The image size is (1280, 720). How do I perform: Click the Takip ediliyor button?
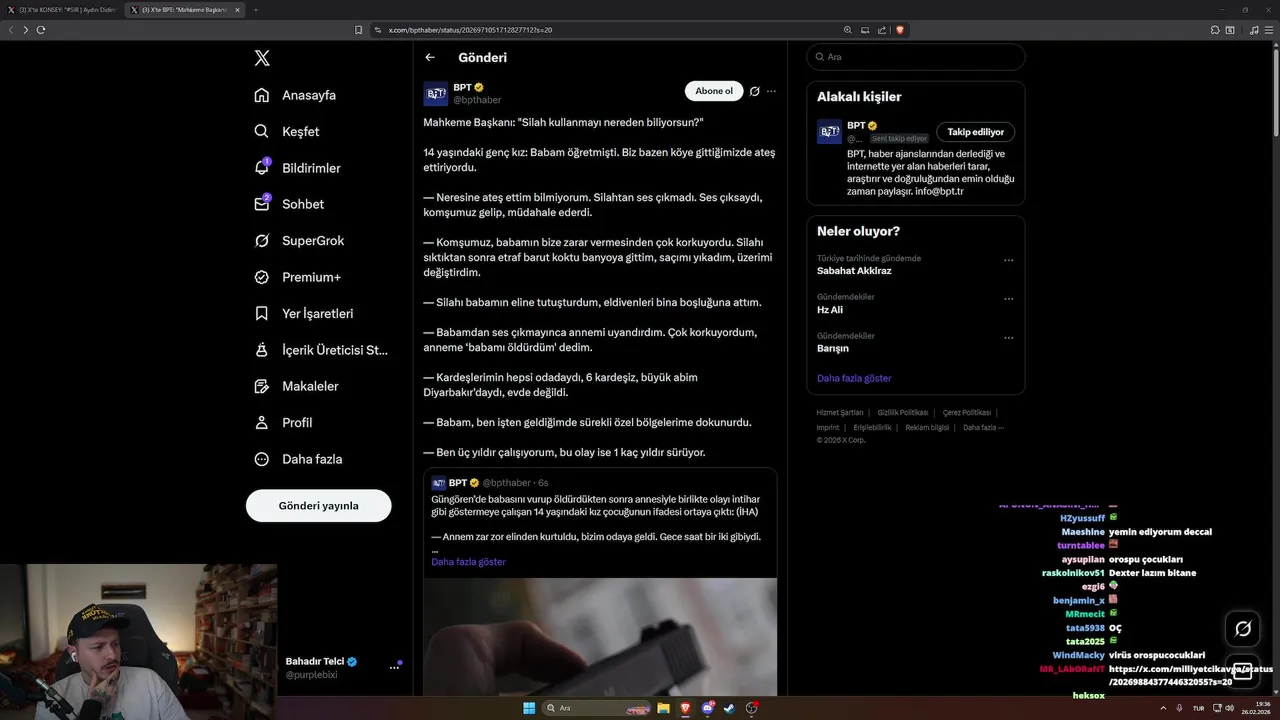975,132
